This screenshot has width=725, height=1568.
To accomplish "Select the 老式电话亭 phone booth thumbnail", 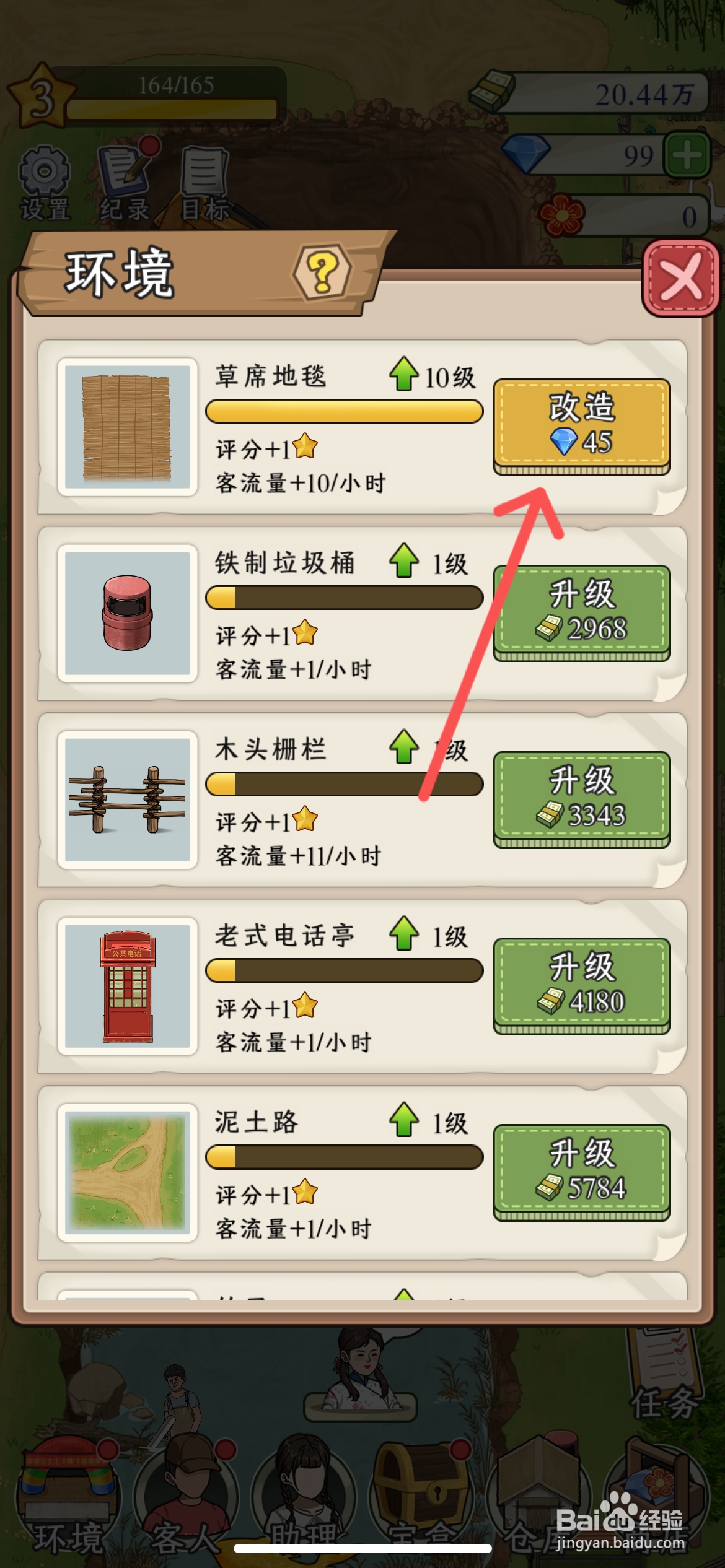I will coord(127,986).
